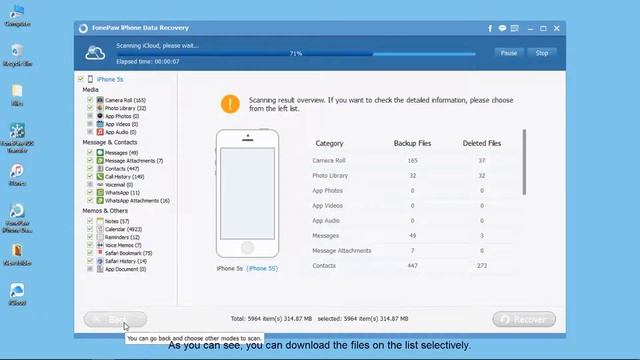Select the Safari Bookmark category icon
This screenshot has width=640, height=360.
click(x=100, y=253)
